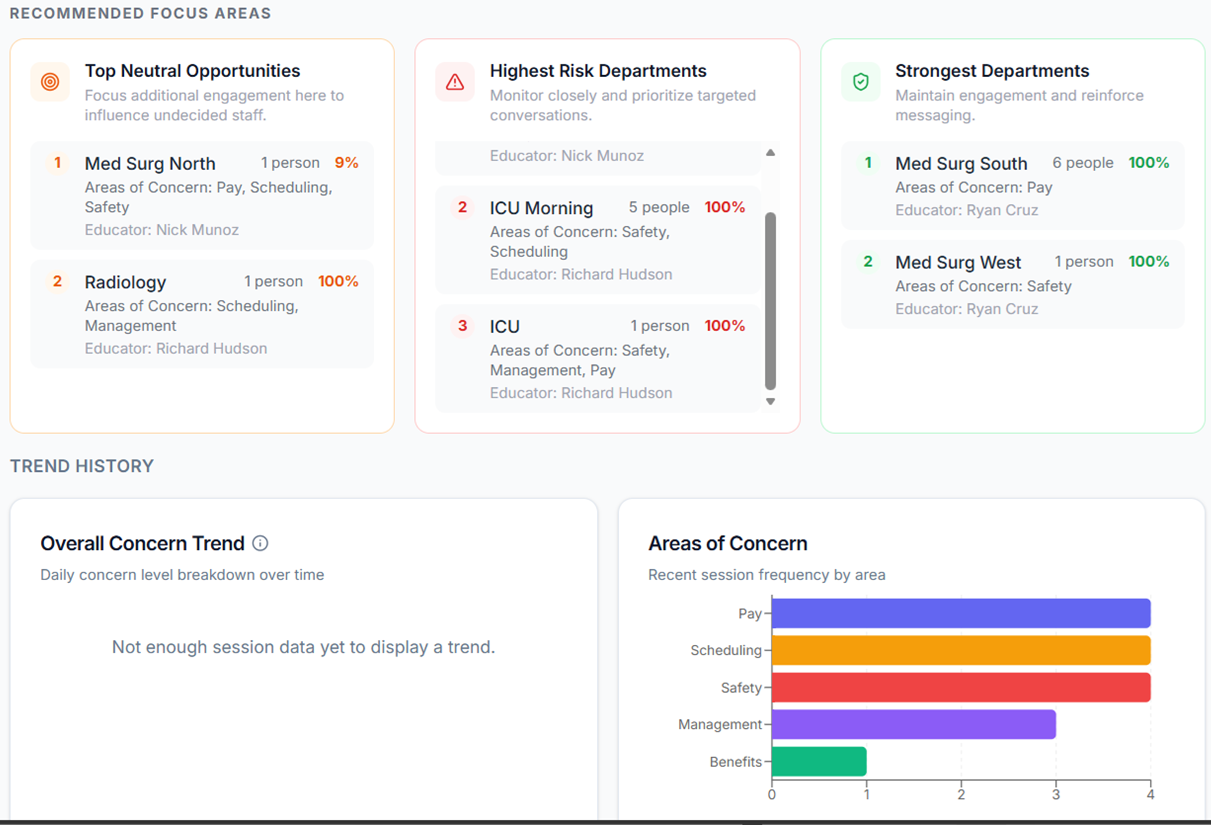
Task: Click the Highest Risk Departments scrollbar thumb
Action: [x=770, y=300]
